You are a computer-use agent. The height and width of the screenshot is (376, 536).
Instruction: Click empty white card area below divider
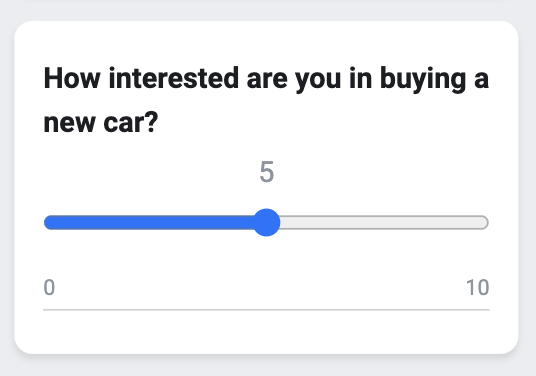pyautogui.click(x=266, y=332)
